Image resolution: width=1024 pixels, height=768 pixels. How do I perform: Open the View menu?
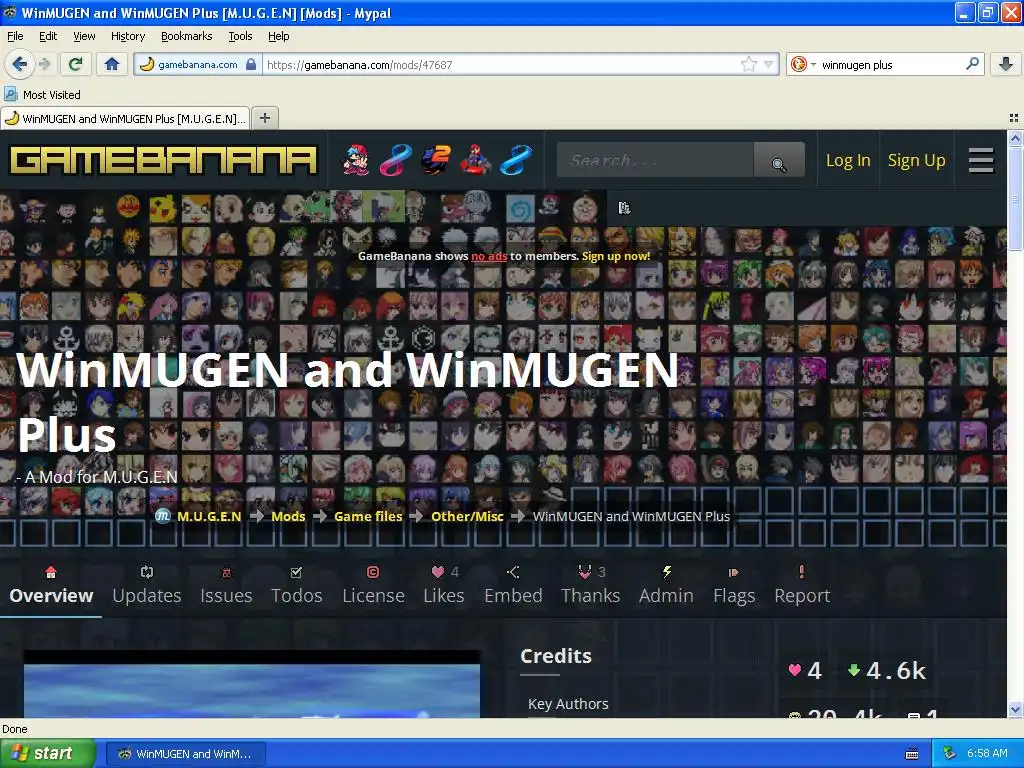click(x=84, y=36)
